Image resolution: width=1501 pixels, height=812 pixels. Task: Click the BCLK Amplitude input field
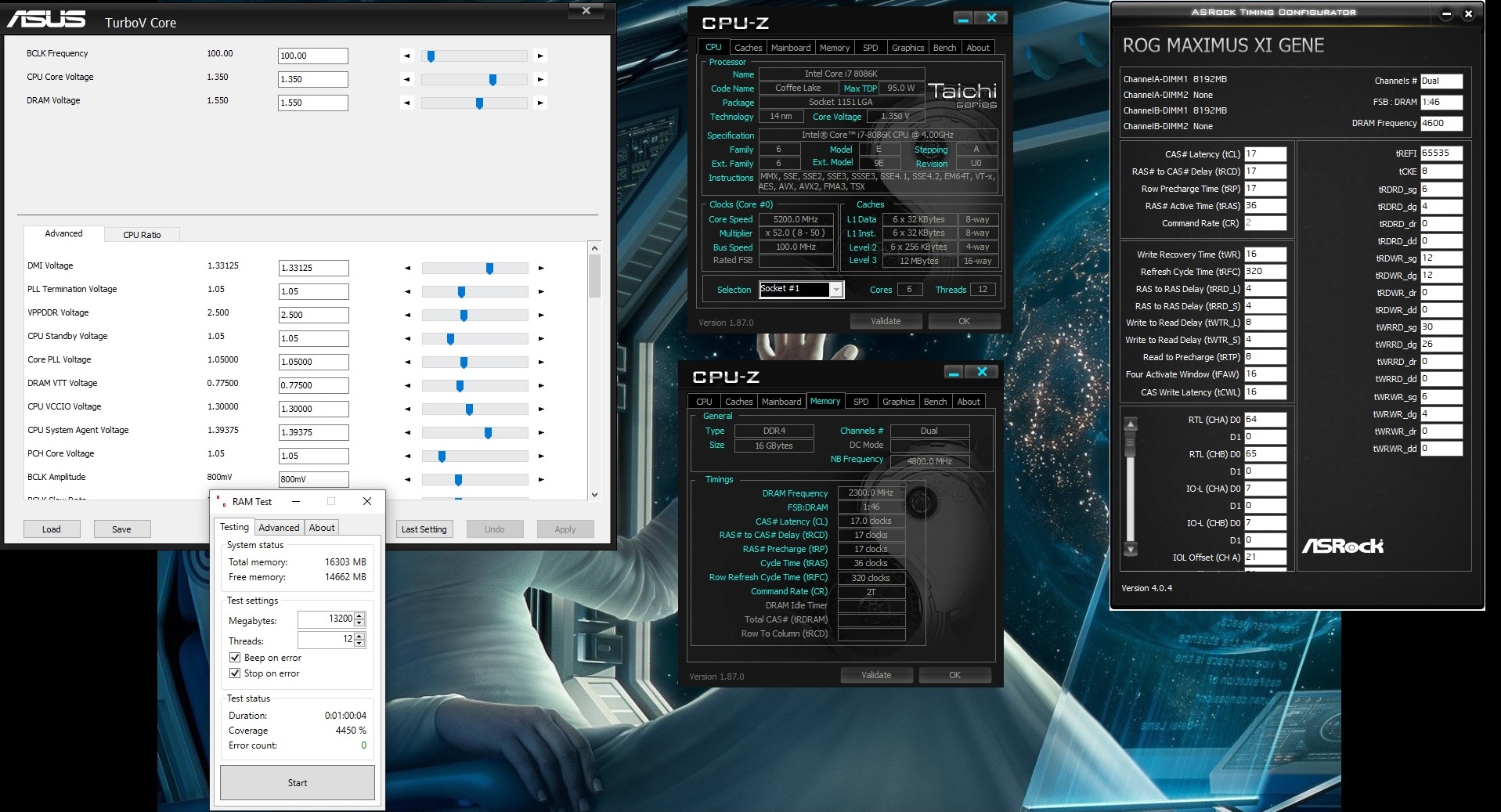point(314,479)
